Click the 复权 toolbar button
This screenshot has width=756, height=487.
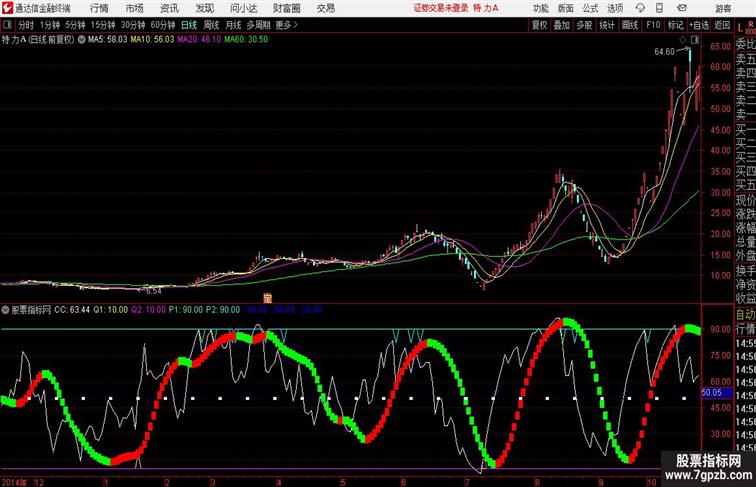click(539, 25)
